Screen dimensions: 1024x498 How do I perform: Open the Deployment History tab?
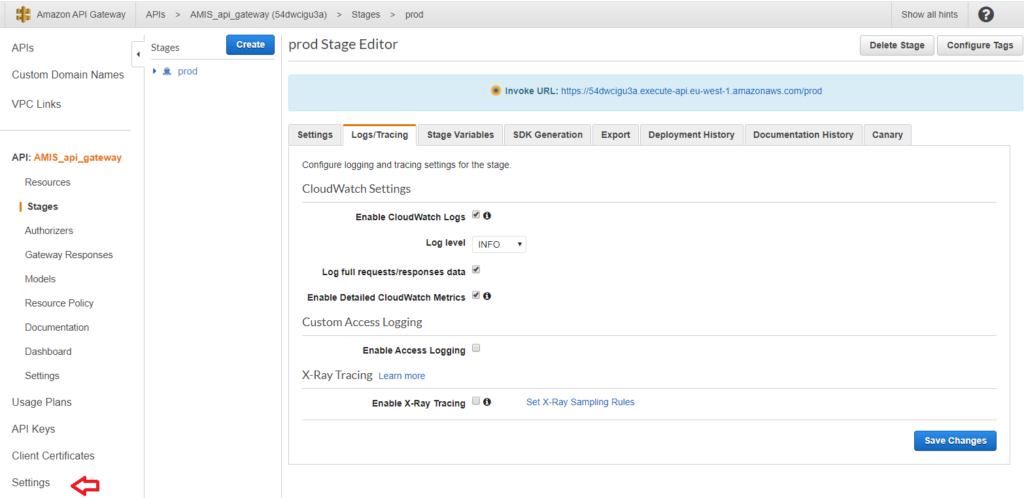691,135
